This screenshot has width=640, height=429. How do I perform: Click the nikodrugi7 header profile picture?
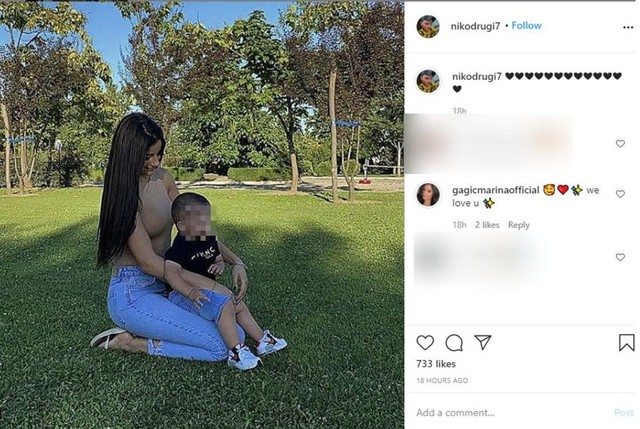428,27
